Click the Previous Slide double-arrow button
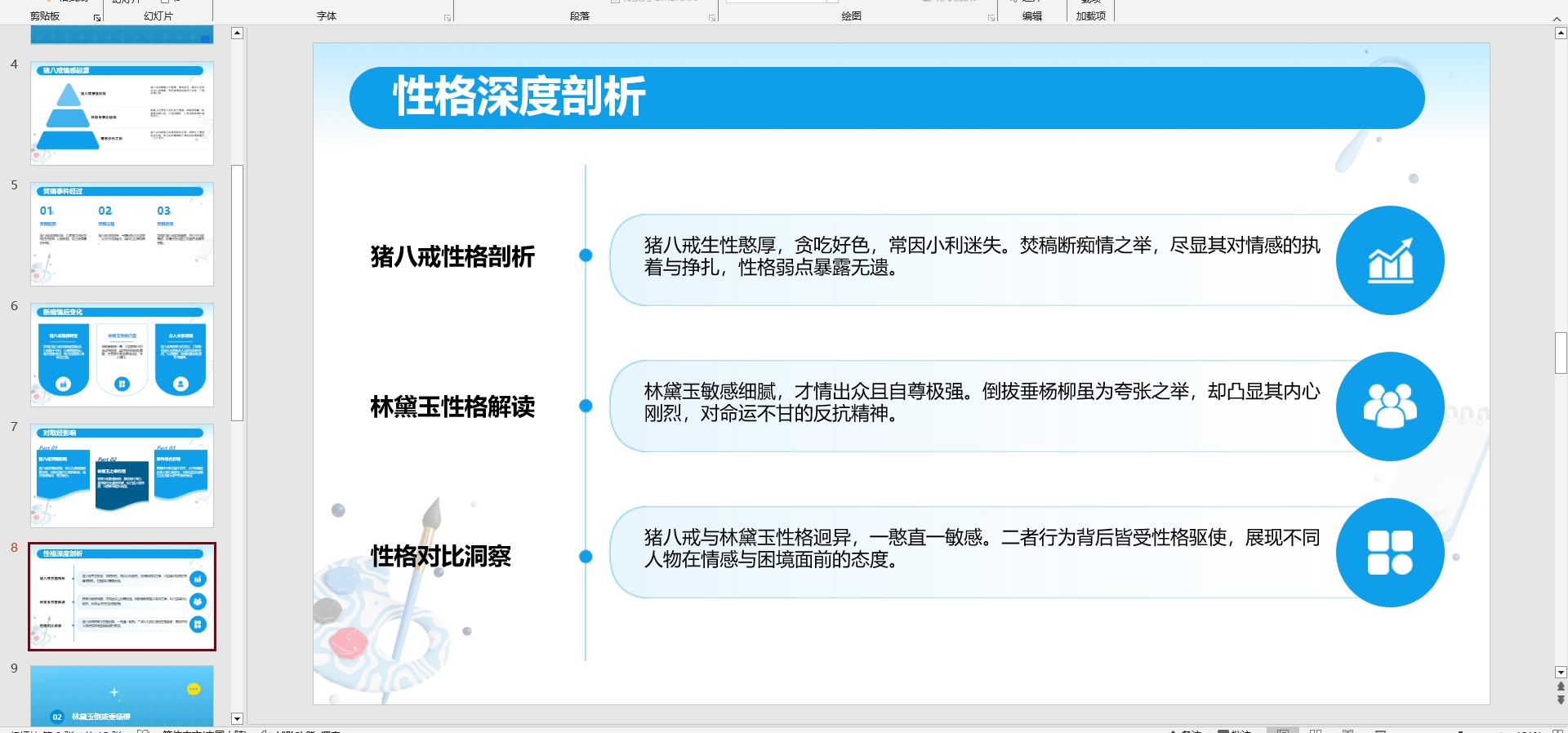The height and width of the screenshot is (733, 1568). click(1561, 686)
